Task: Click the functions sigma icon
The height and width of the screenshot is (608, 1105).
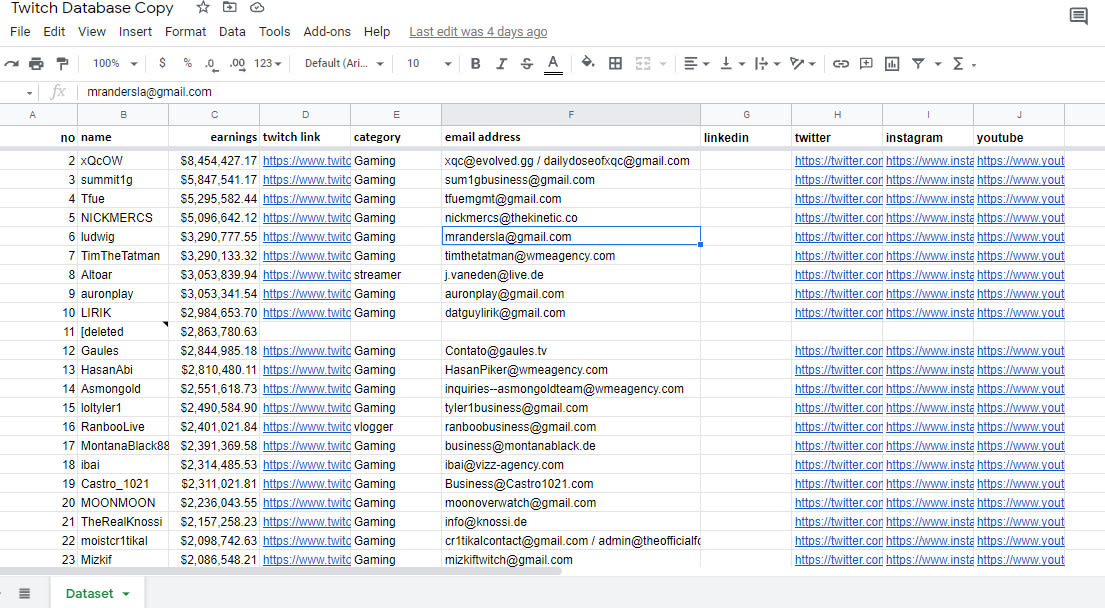Action: [x=957, y=63]
